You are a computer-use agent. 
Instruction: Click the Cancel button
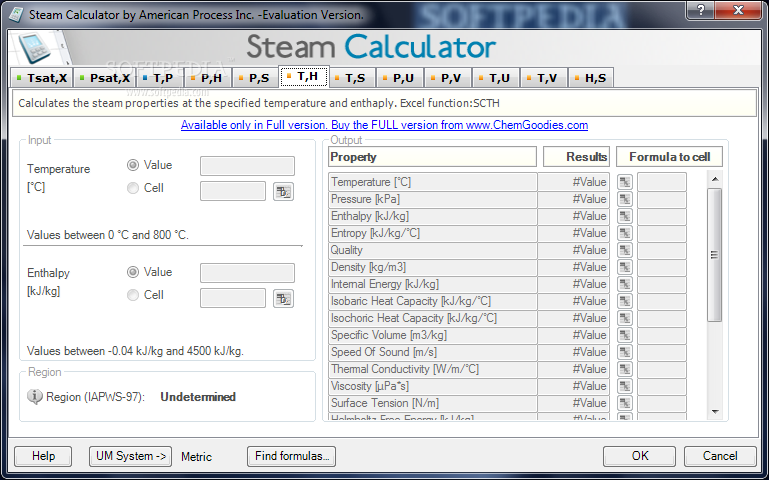click(720, 456)
